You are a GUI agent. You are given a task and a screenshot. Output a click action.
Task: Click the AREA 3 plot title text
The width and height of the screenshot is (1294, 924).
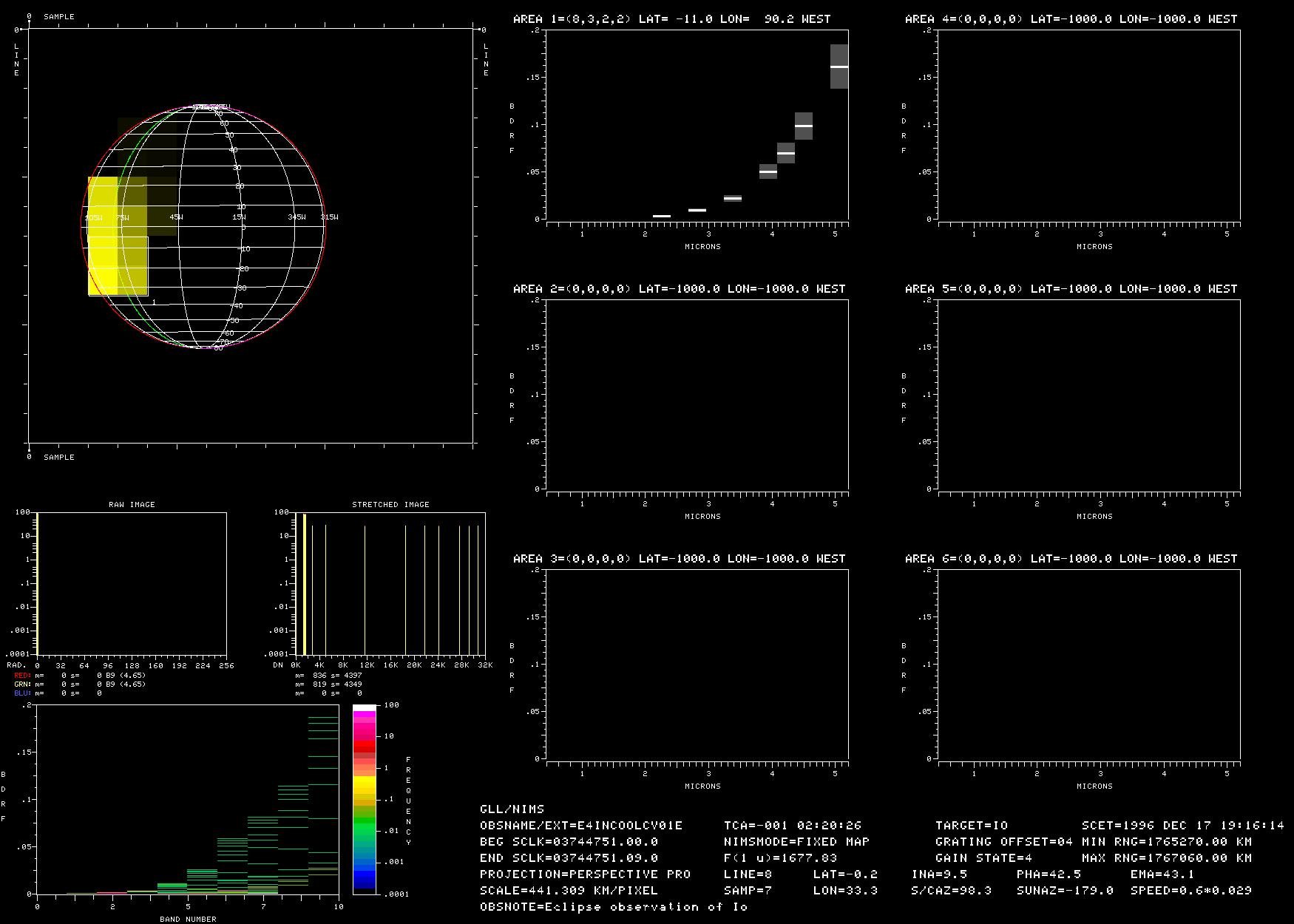(679, 559)
